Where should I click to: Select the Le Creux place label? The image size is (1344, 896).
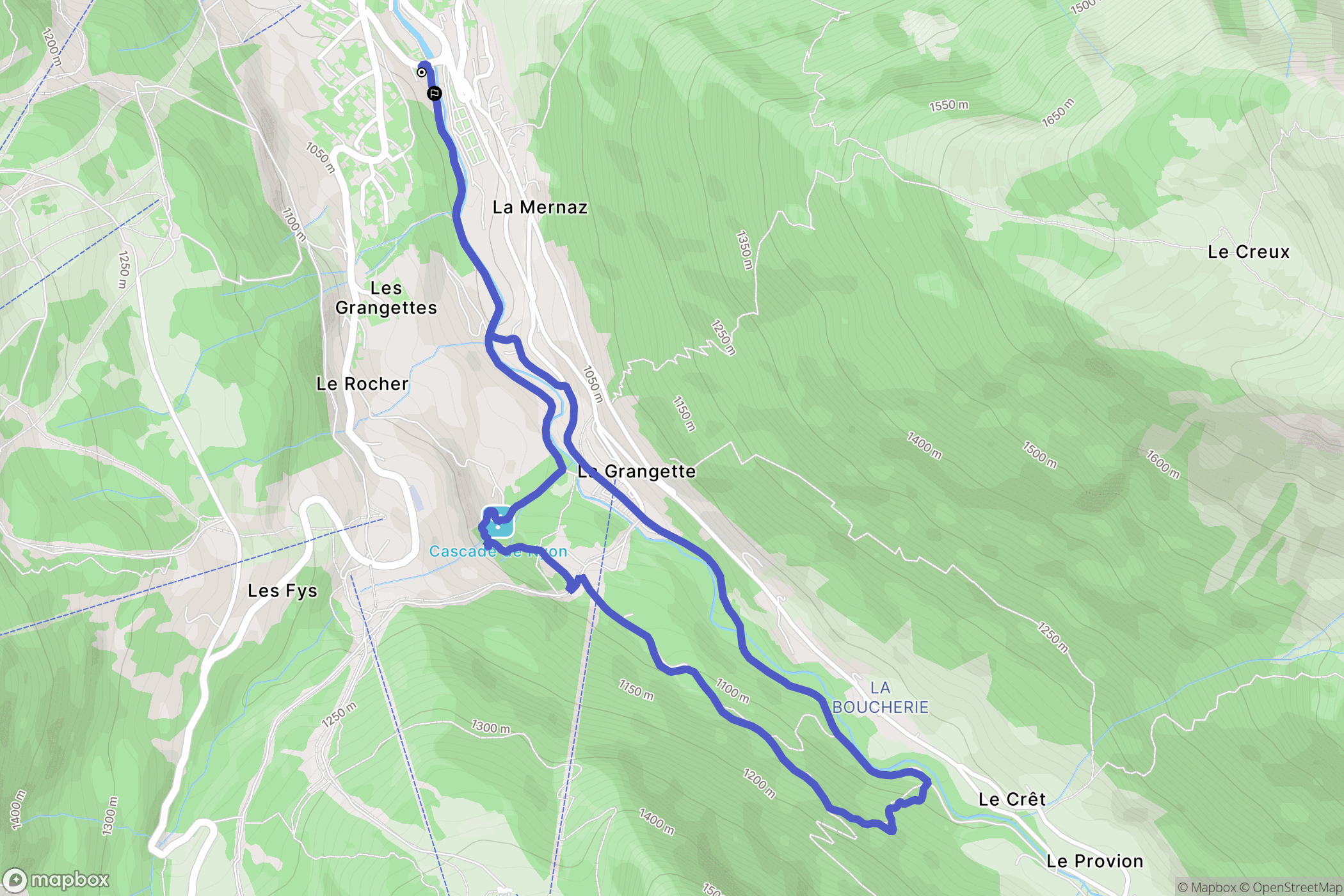(1248, 252)
